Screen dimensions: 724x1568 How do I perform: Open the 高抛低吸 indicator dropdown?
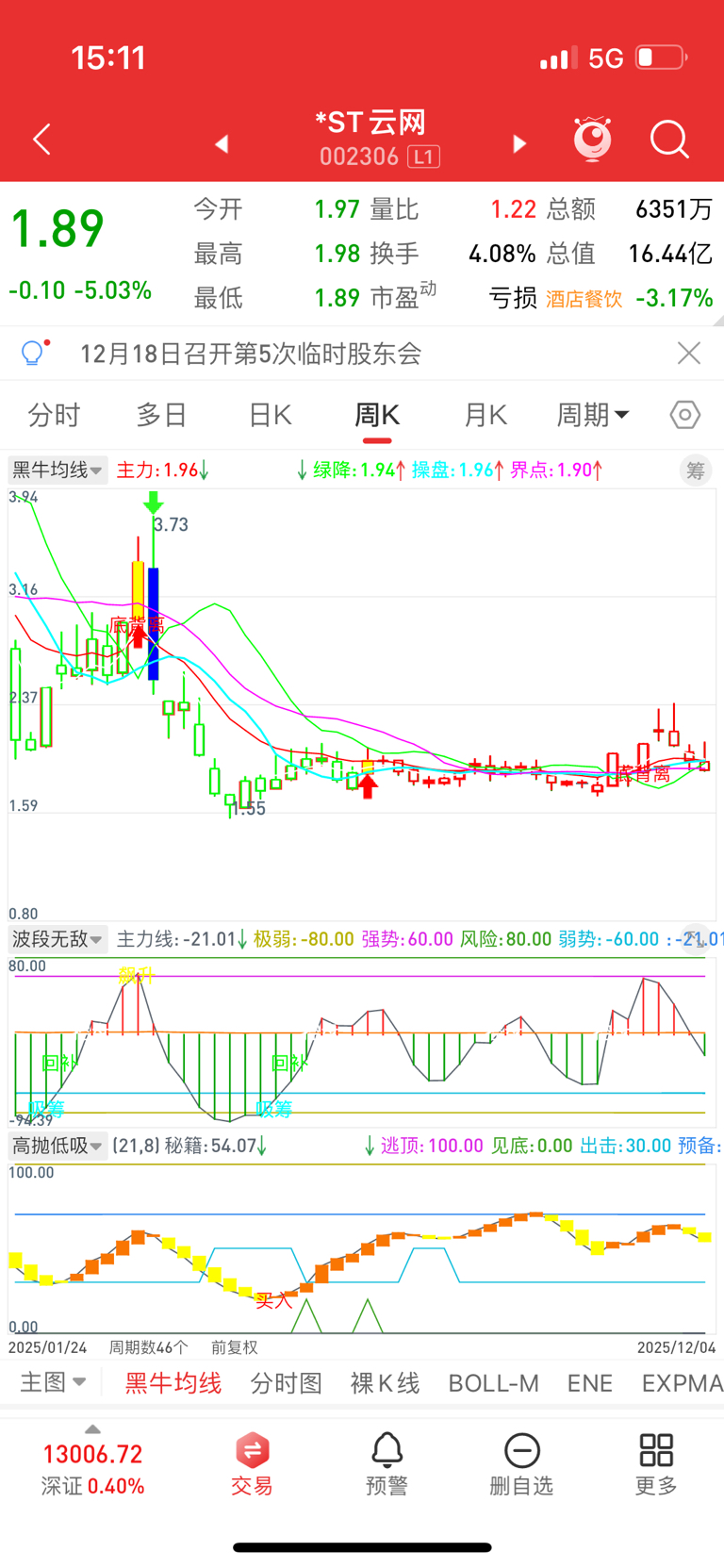[58, 1146]
